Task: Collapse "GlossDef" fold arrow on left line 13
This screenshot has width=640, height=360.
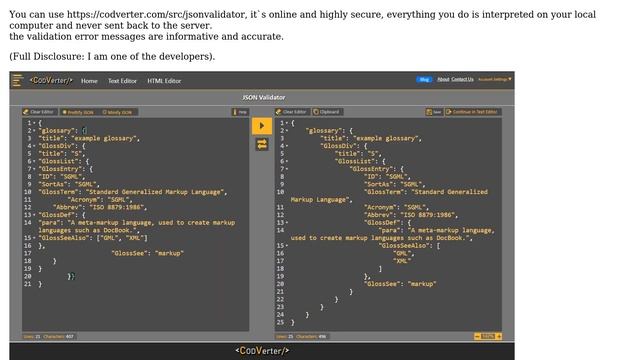Action: (34, 215)
